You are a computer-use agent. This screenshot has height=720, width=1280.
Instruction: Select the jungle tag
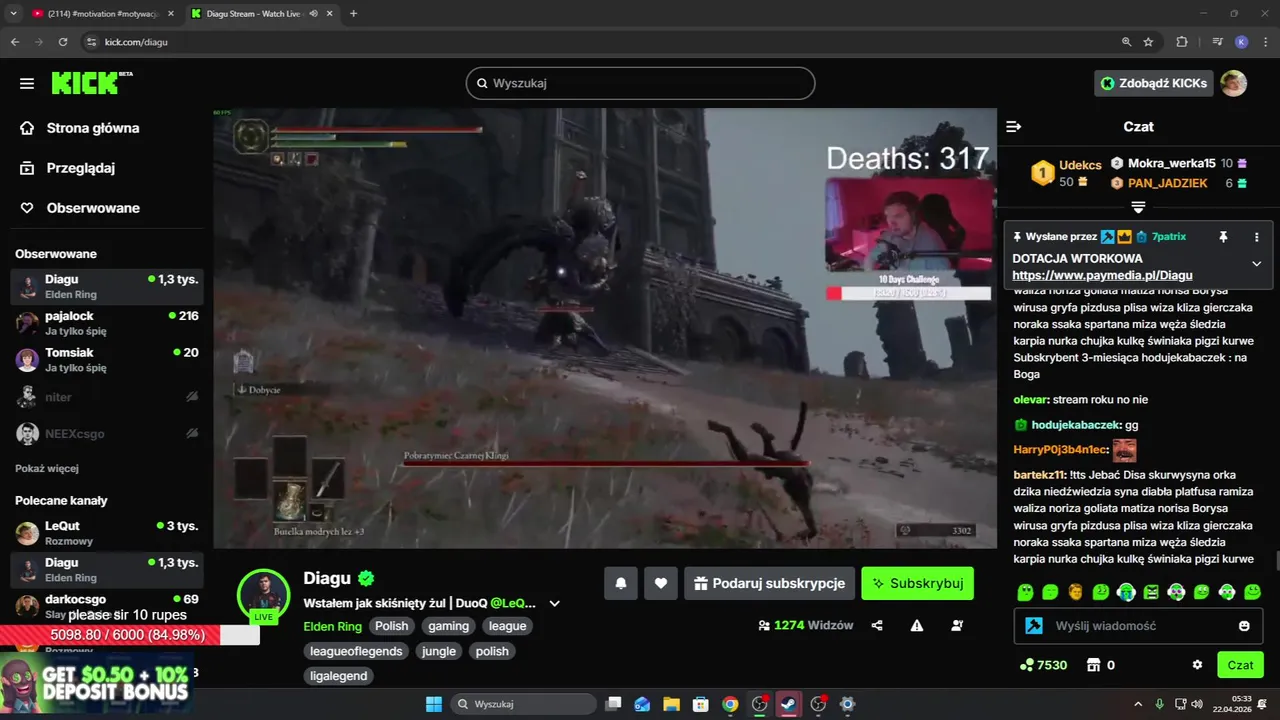438,651
